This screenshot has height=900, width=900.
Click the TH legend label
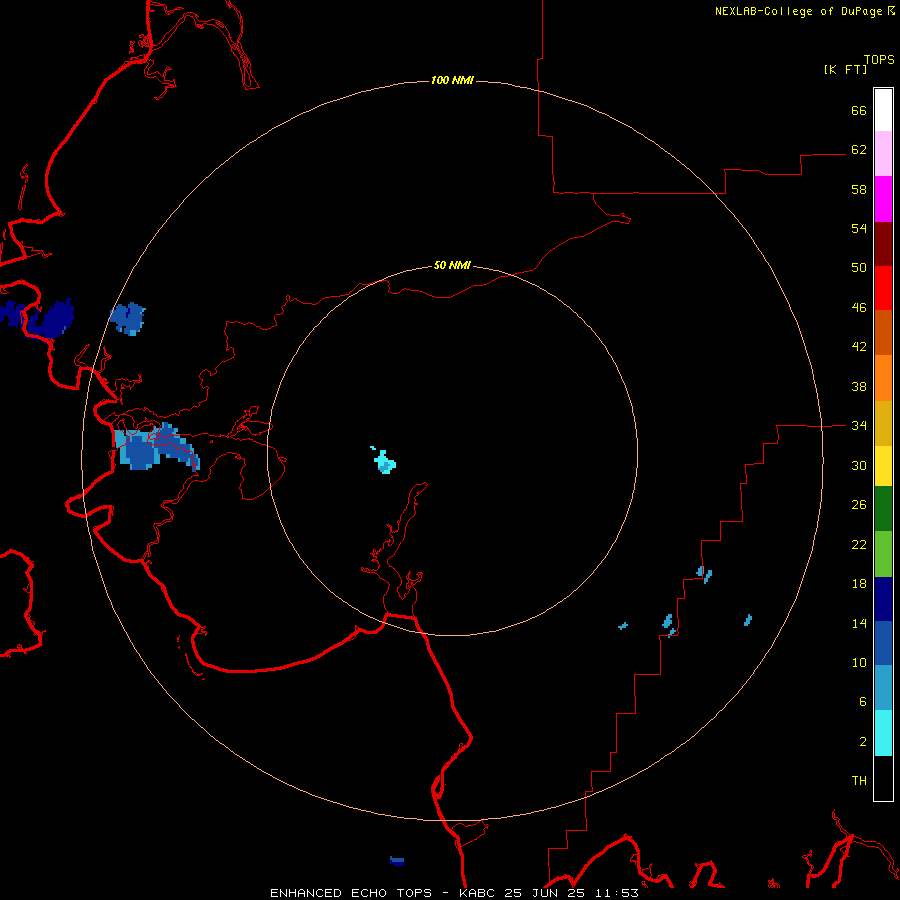pos(859,781)
